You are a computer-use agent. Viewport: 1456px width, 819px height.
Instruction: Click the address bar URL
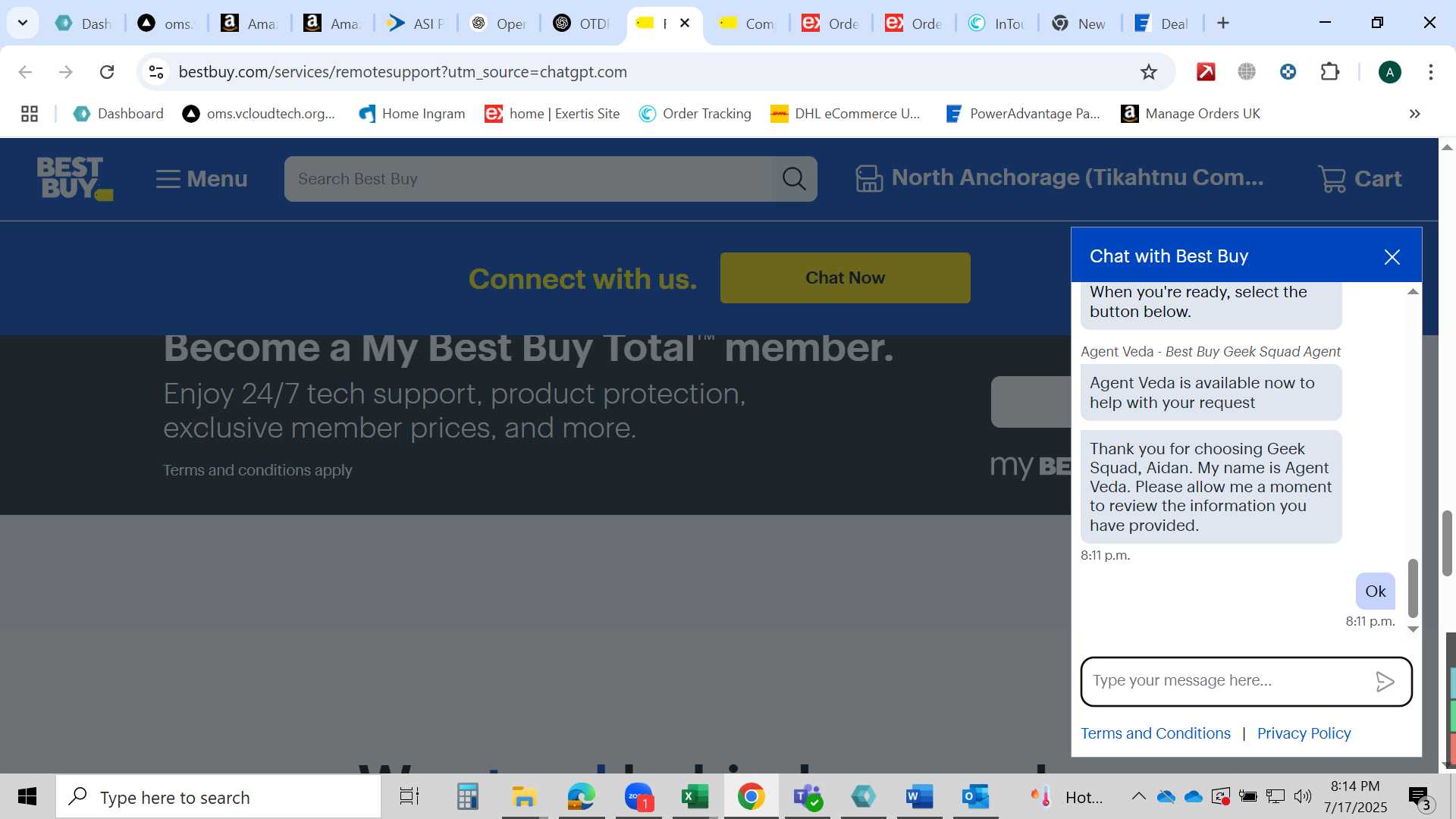[403, 72]
